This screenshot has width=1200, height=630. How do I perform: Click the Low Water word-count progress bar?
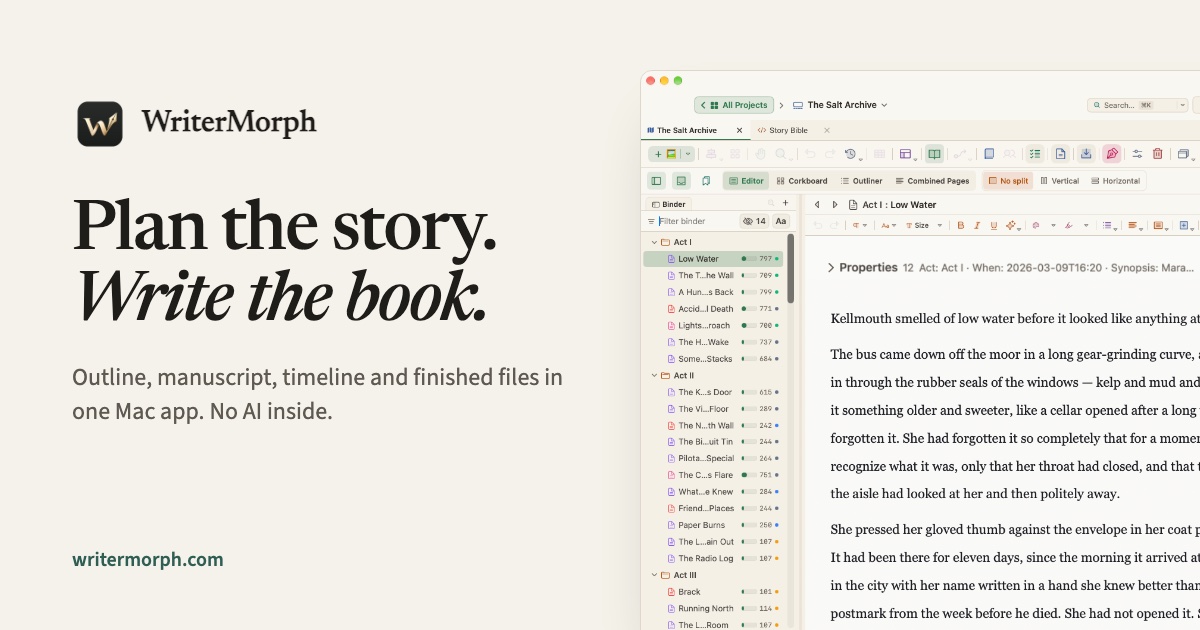point(748,259)
